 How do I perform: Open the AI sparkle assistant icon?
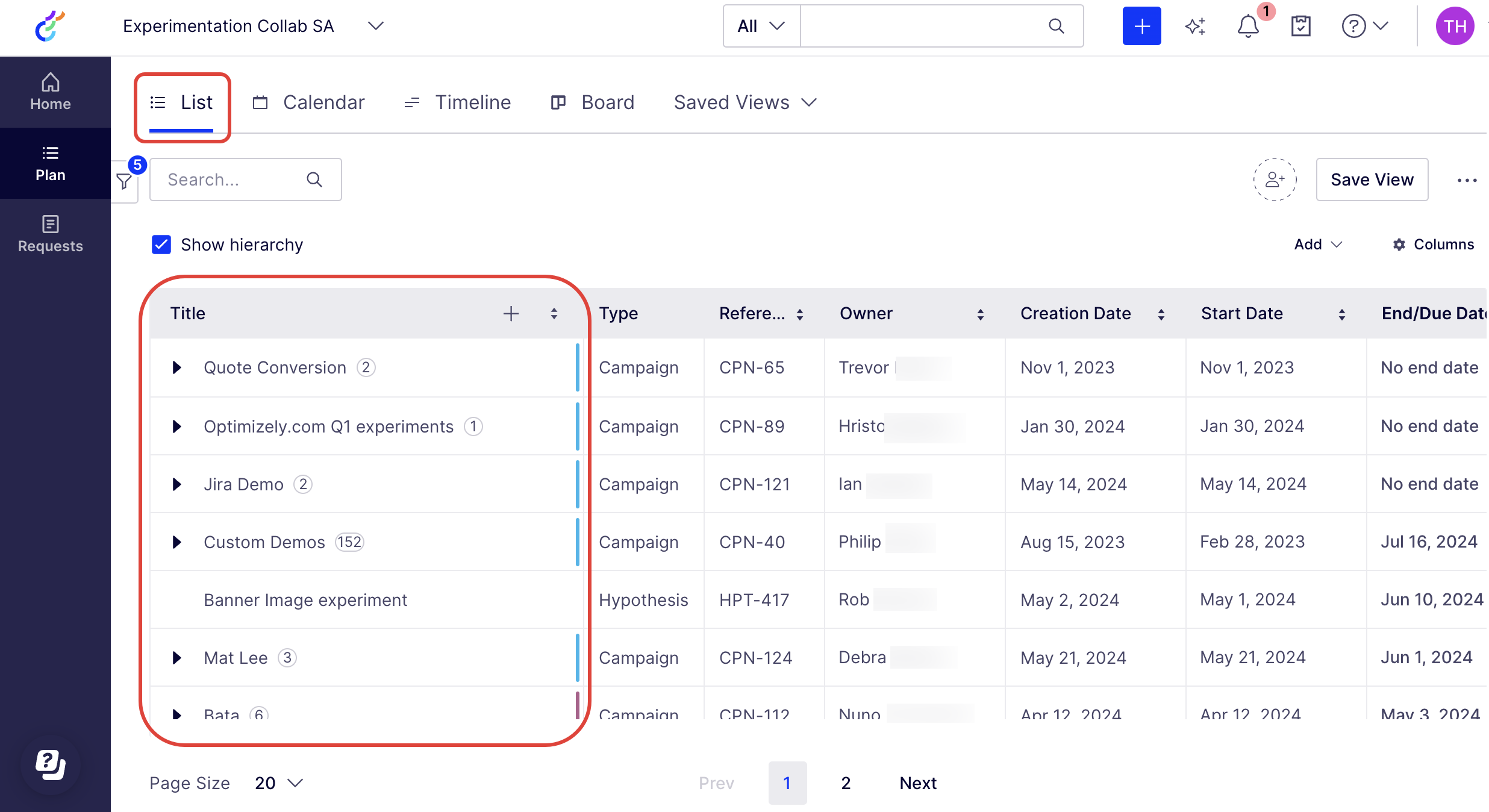coord(1195,26)
